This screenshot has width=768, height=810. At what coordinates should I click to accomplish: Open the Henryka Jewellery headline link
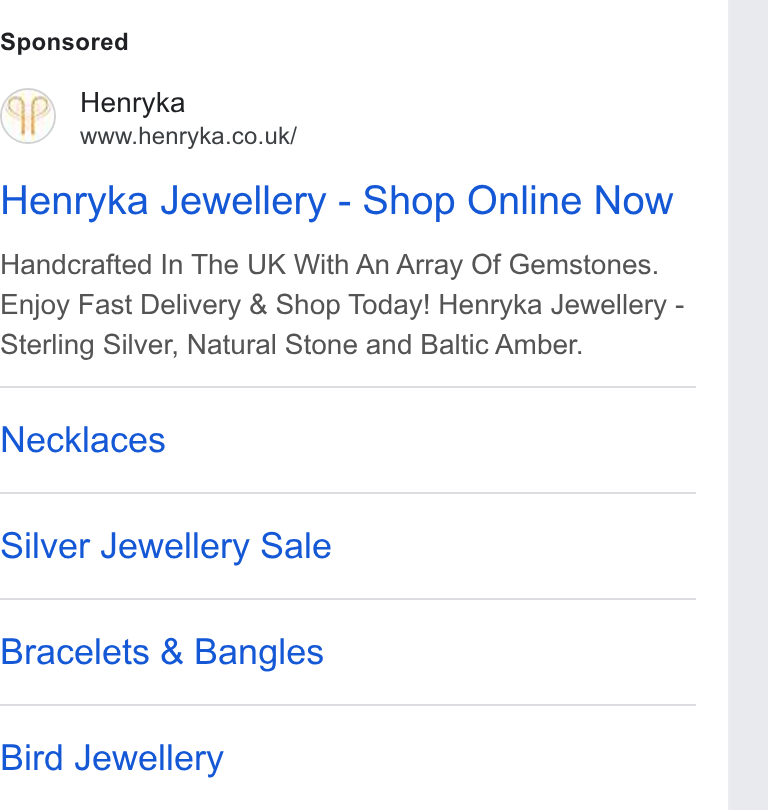pos(337,201)
